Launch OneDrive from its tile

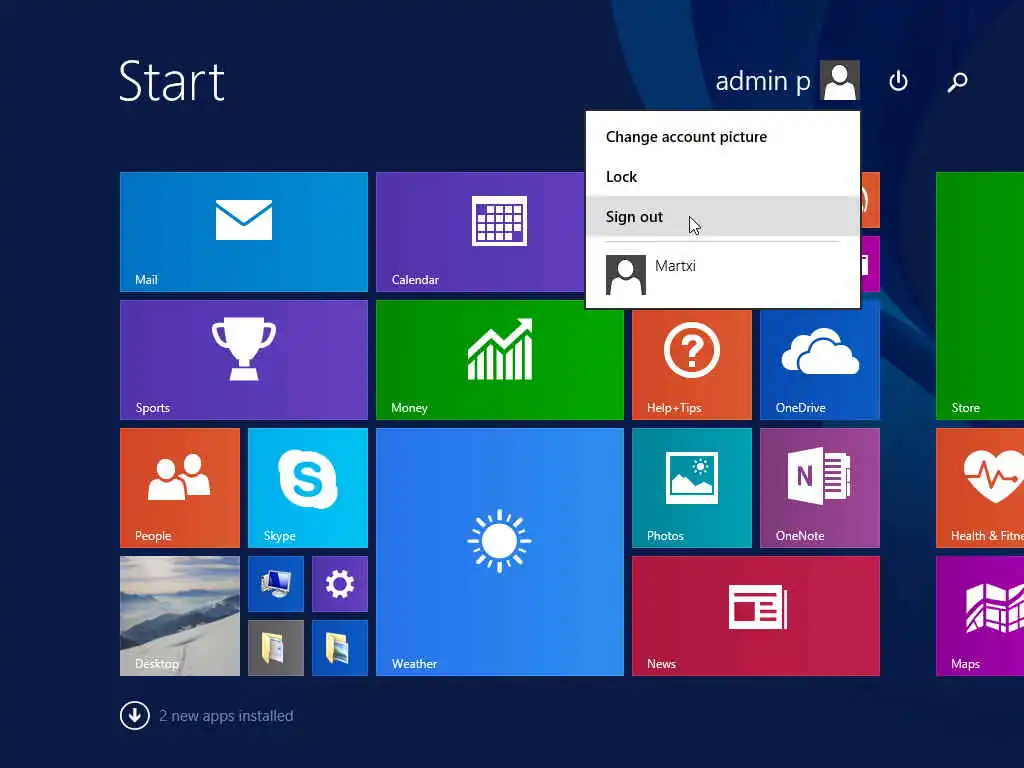pyautogui.click(x=820, y=364)
